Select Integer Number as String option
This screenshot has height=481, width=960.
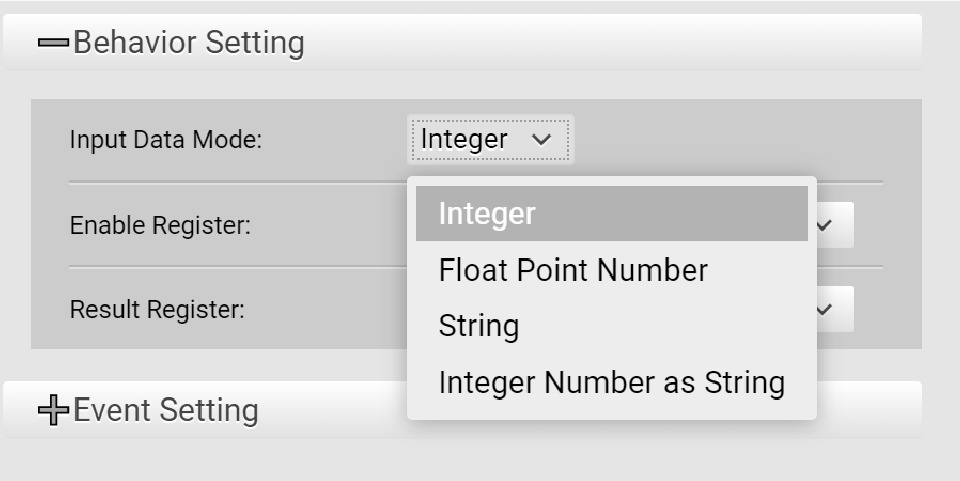coord(611,382)
